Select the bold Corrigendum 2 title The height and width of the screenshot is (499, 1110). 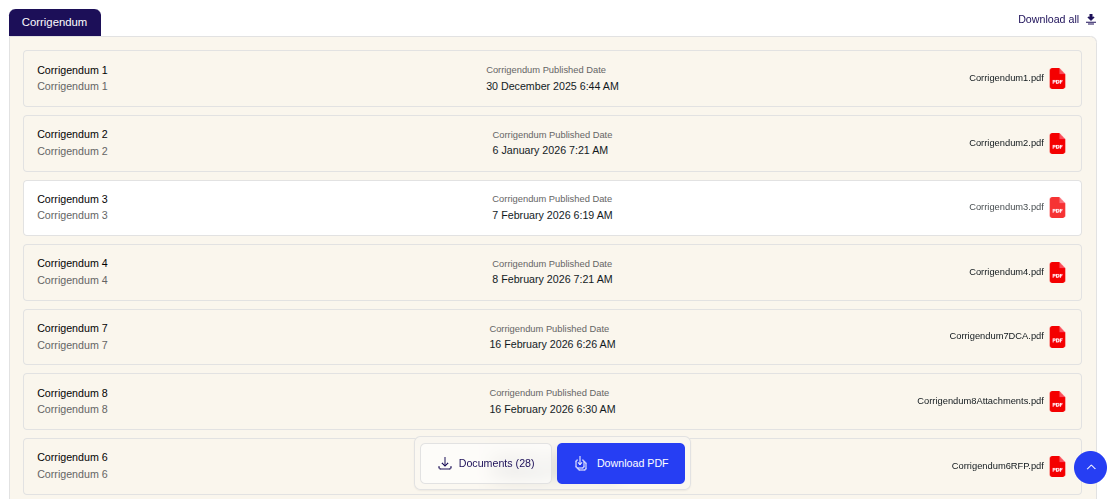pos(72,134)
